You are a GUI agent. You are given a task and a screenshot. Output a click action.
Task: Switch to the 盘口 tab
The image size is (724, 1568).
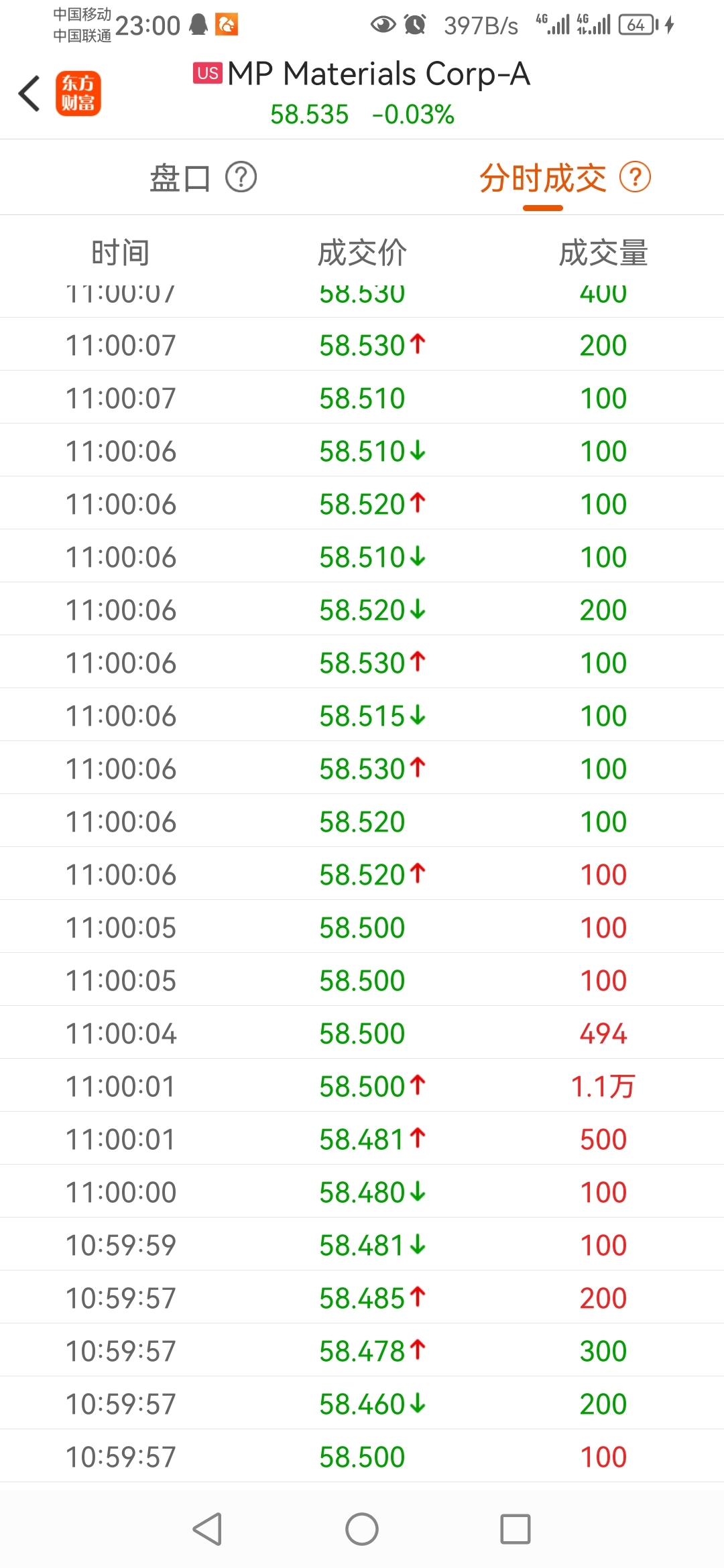pyautogui.click(x=180, y=178)
